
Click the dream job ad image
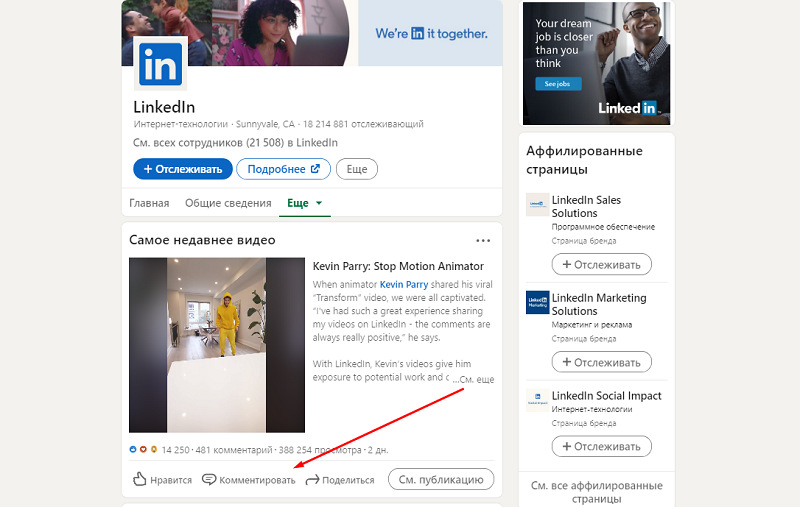596,63
